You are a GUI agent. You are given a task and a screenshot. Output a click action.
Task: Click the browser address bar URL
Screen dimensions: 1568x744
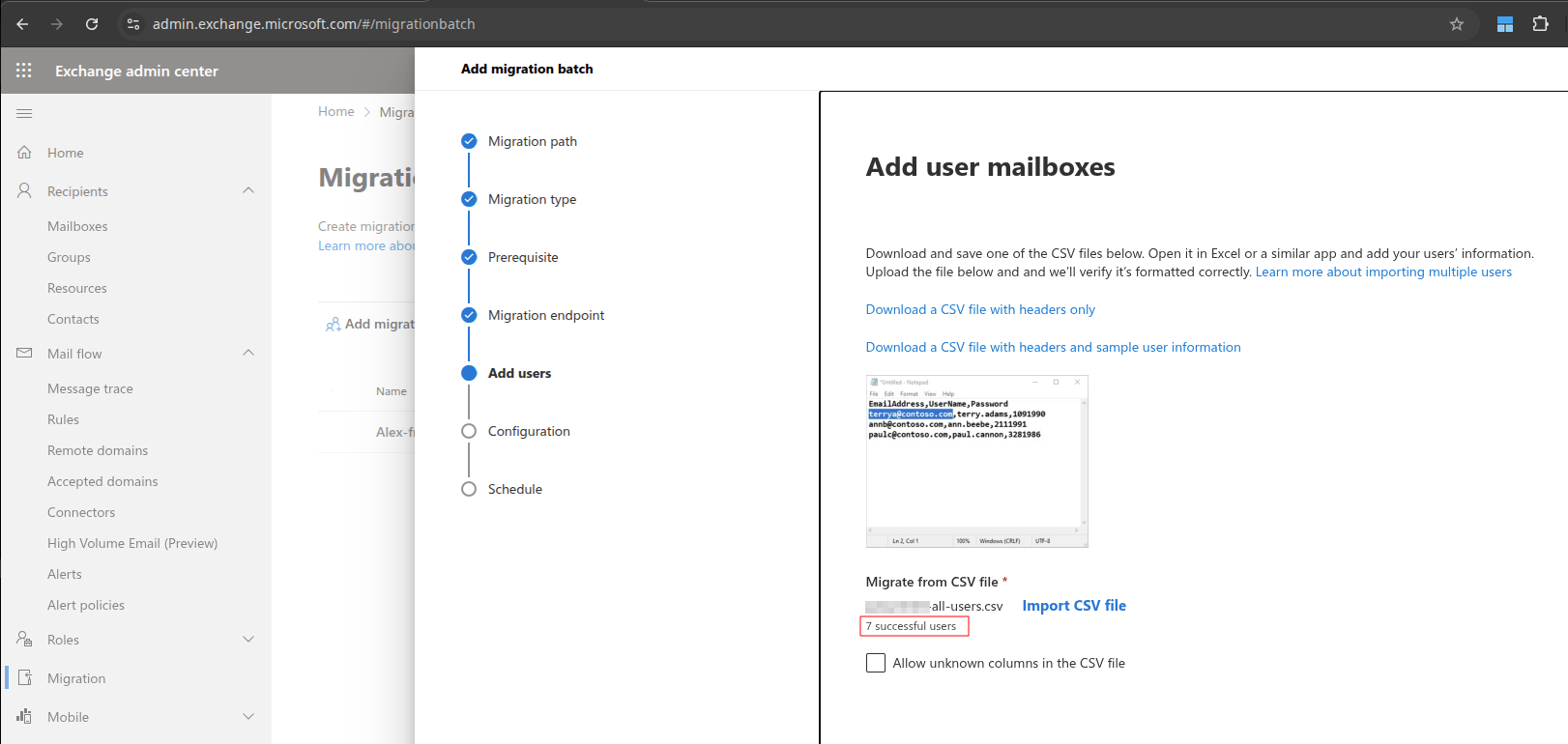coord(314,24)
